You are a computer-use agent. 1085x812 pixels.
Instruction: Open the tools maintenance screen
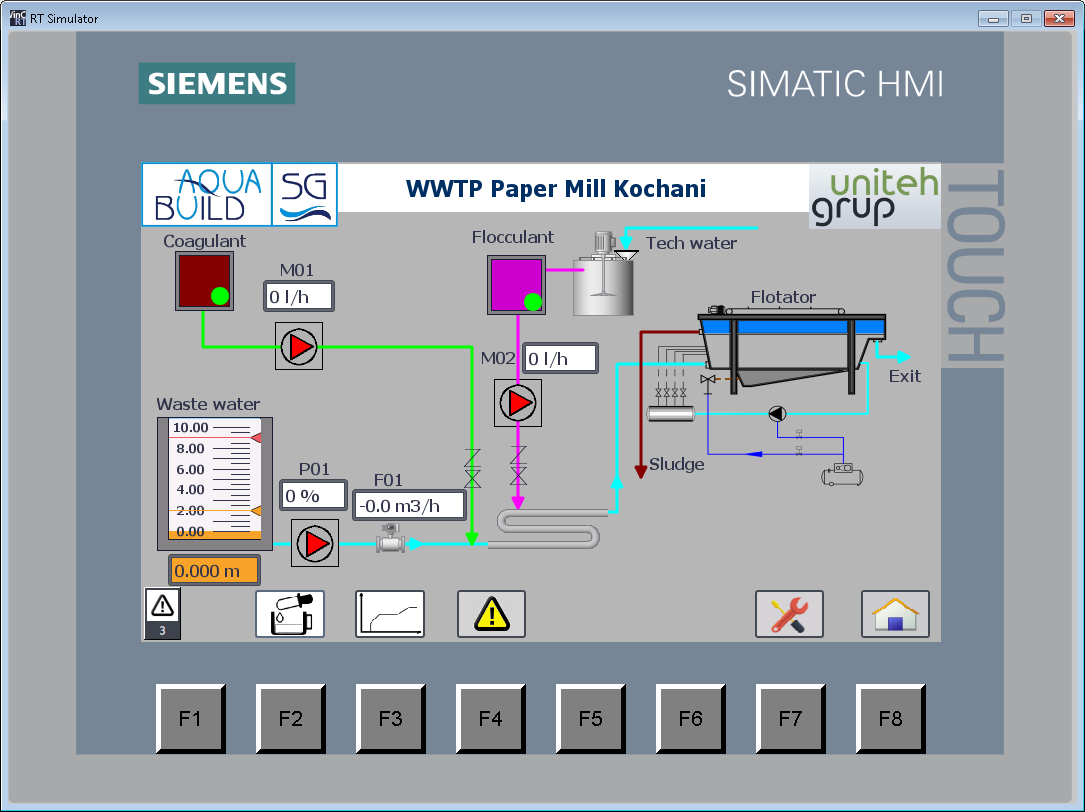(x=790, y=614)
